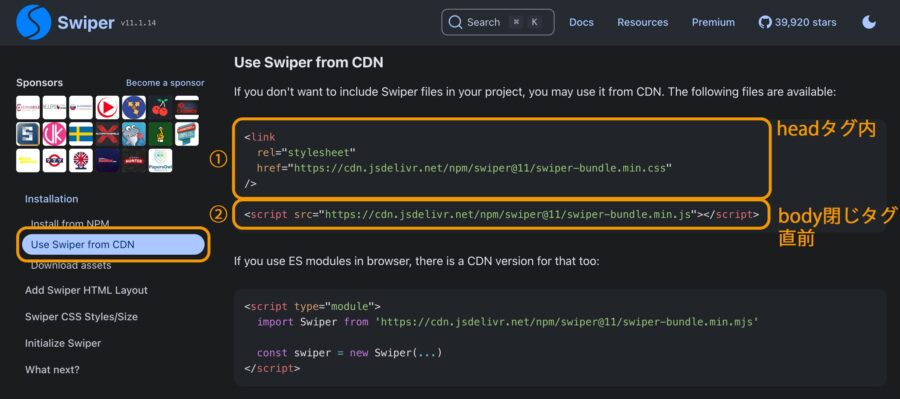Image resolution: width=900 pixels, height=399 pixels.
Task: Open Swedish flag sponsor logo
Action: (81, 134)
